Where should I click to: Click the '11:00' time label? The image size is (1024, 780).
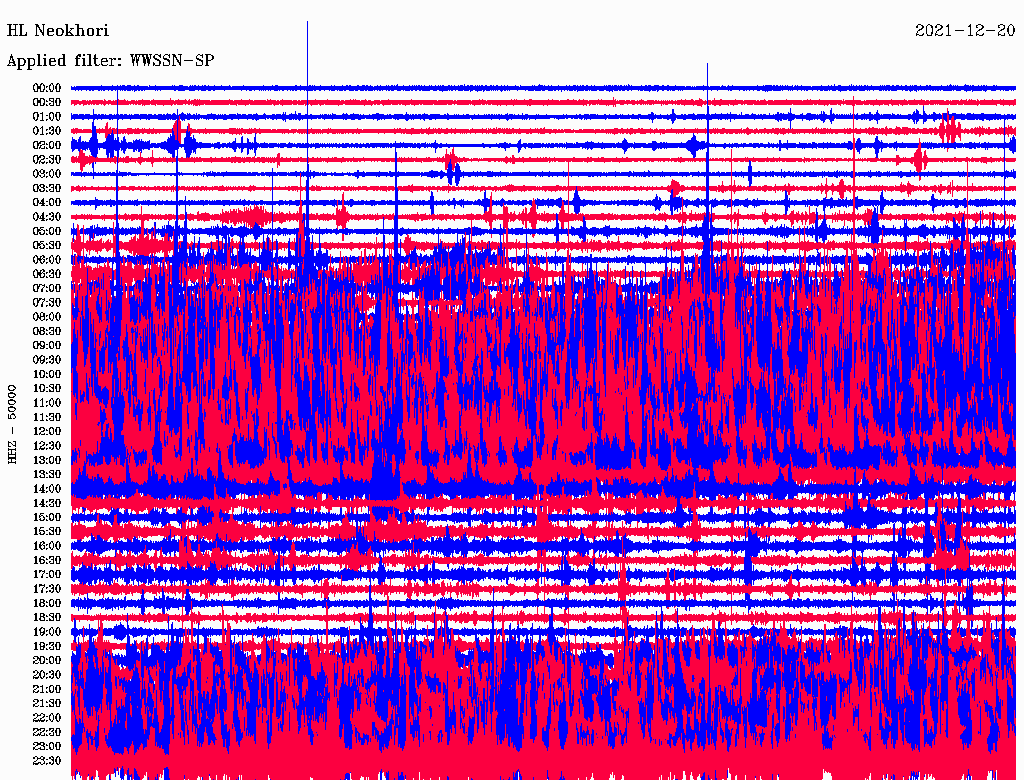point(47,403)
